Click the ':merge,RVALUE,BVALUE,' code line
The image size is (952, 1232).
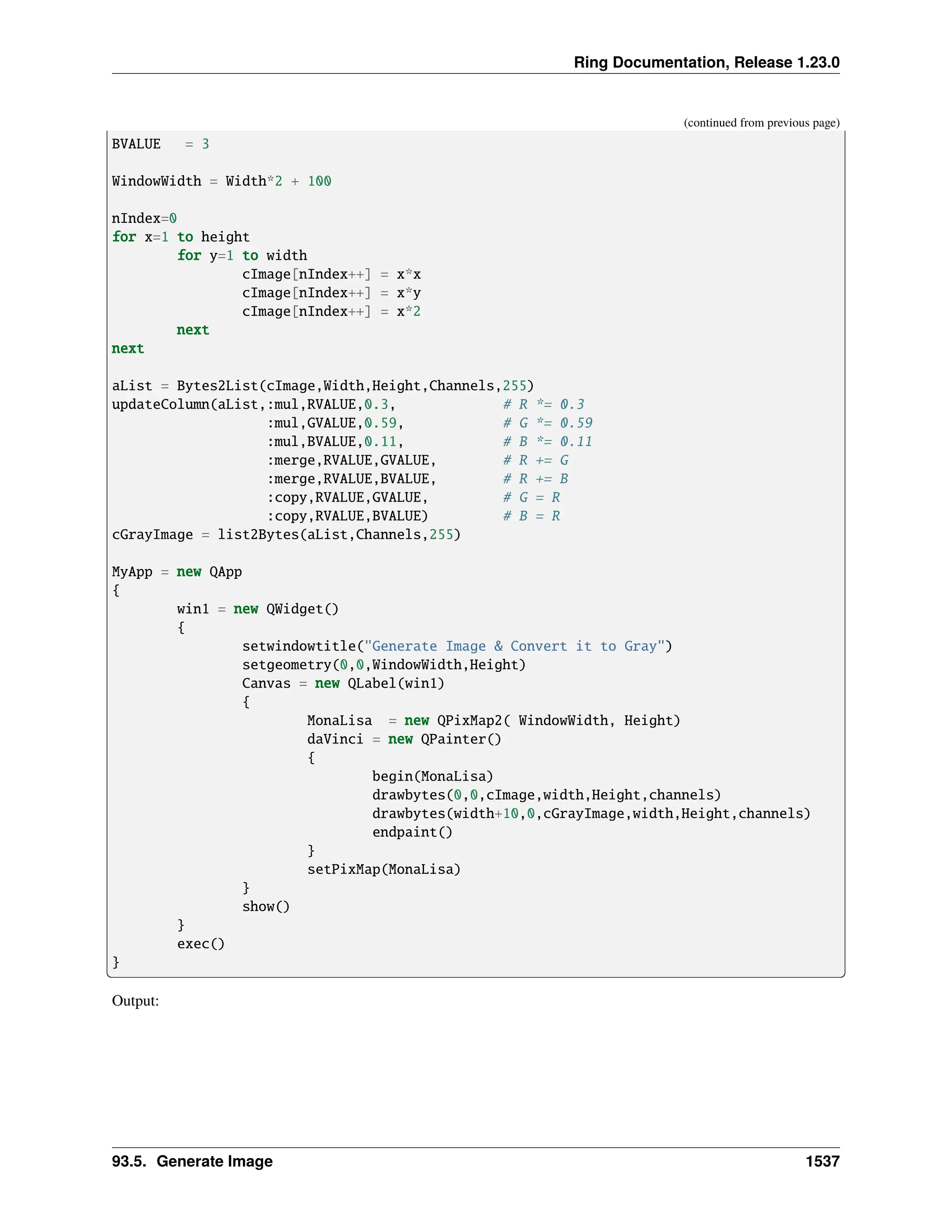352,479
